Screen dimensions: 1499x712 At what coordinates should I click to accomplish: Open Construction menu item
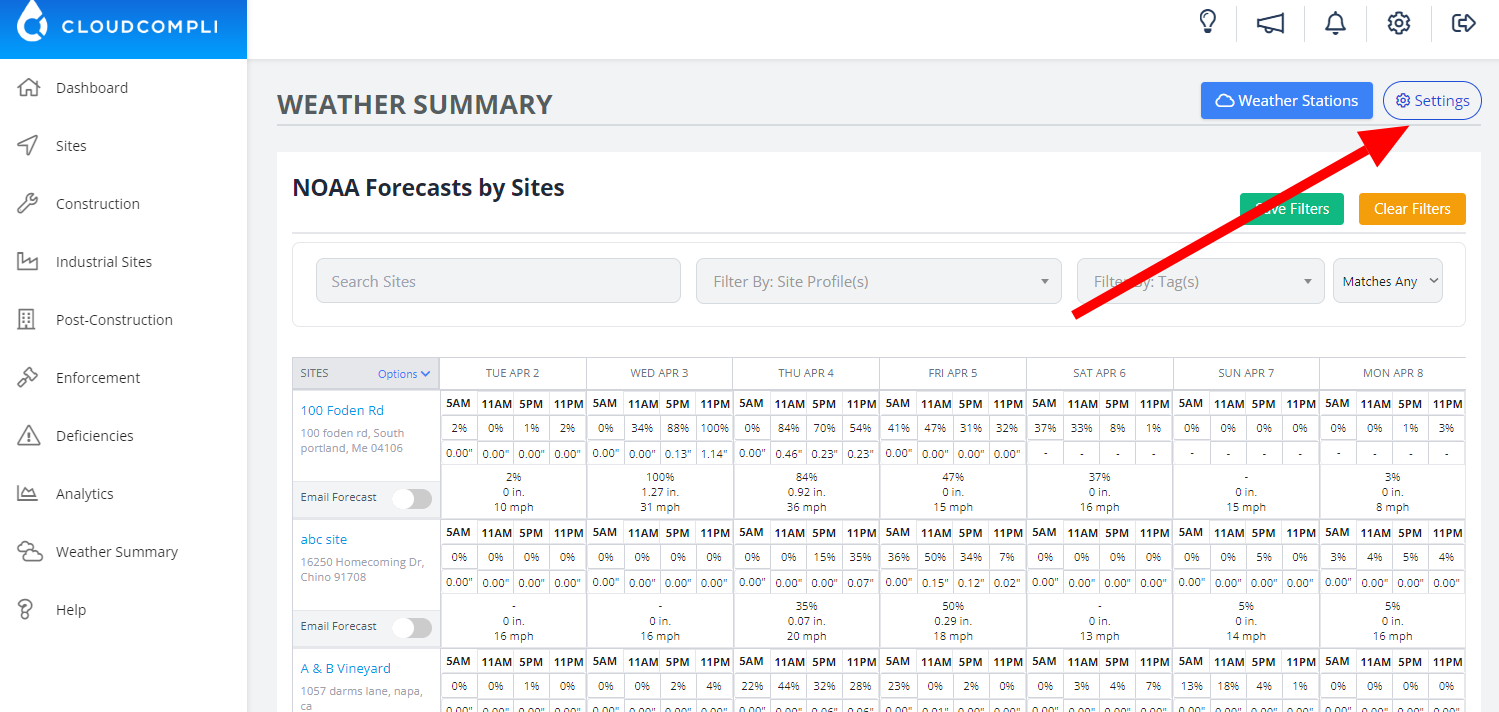pyautogui.click(x=98, y=204)
